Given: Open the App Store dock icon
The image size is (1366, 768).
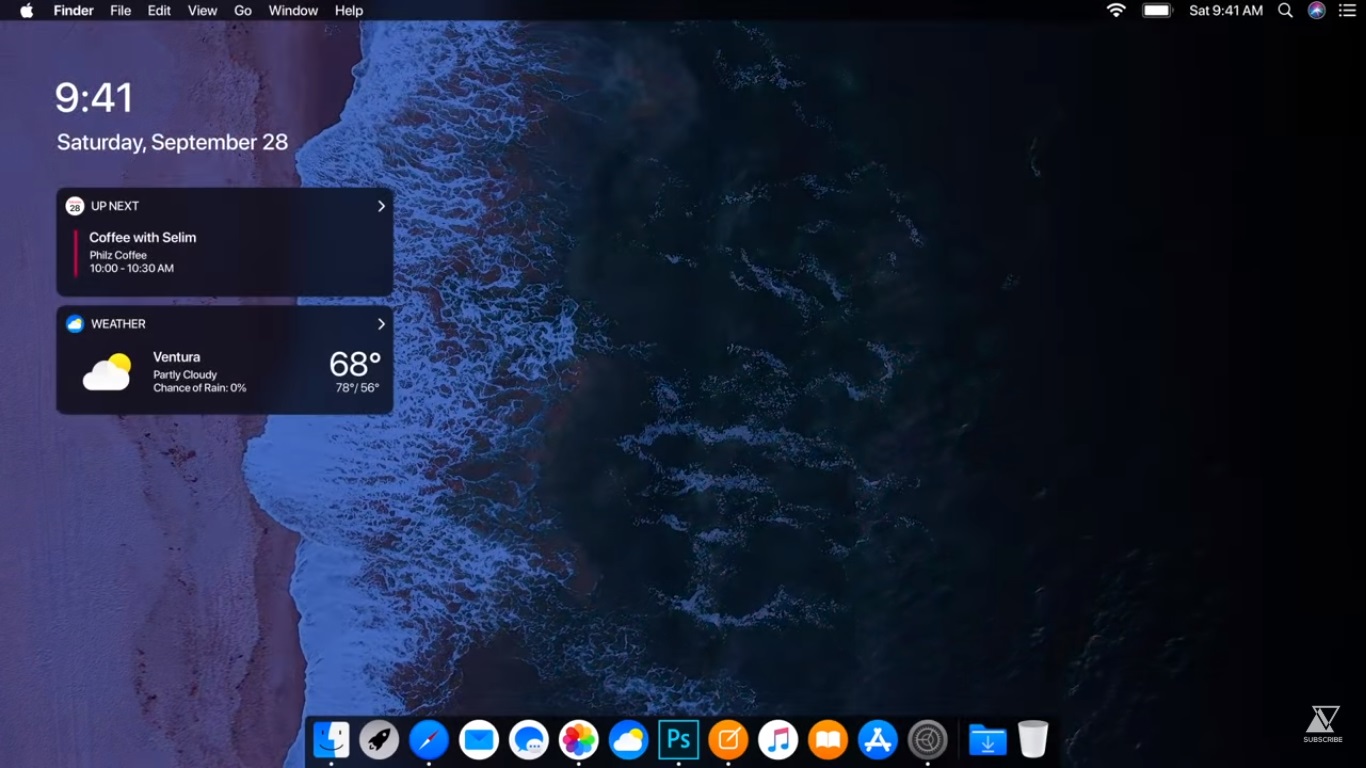Looking at the screenshot, I should [877, 740].
